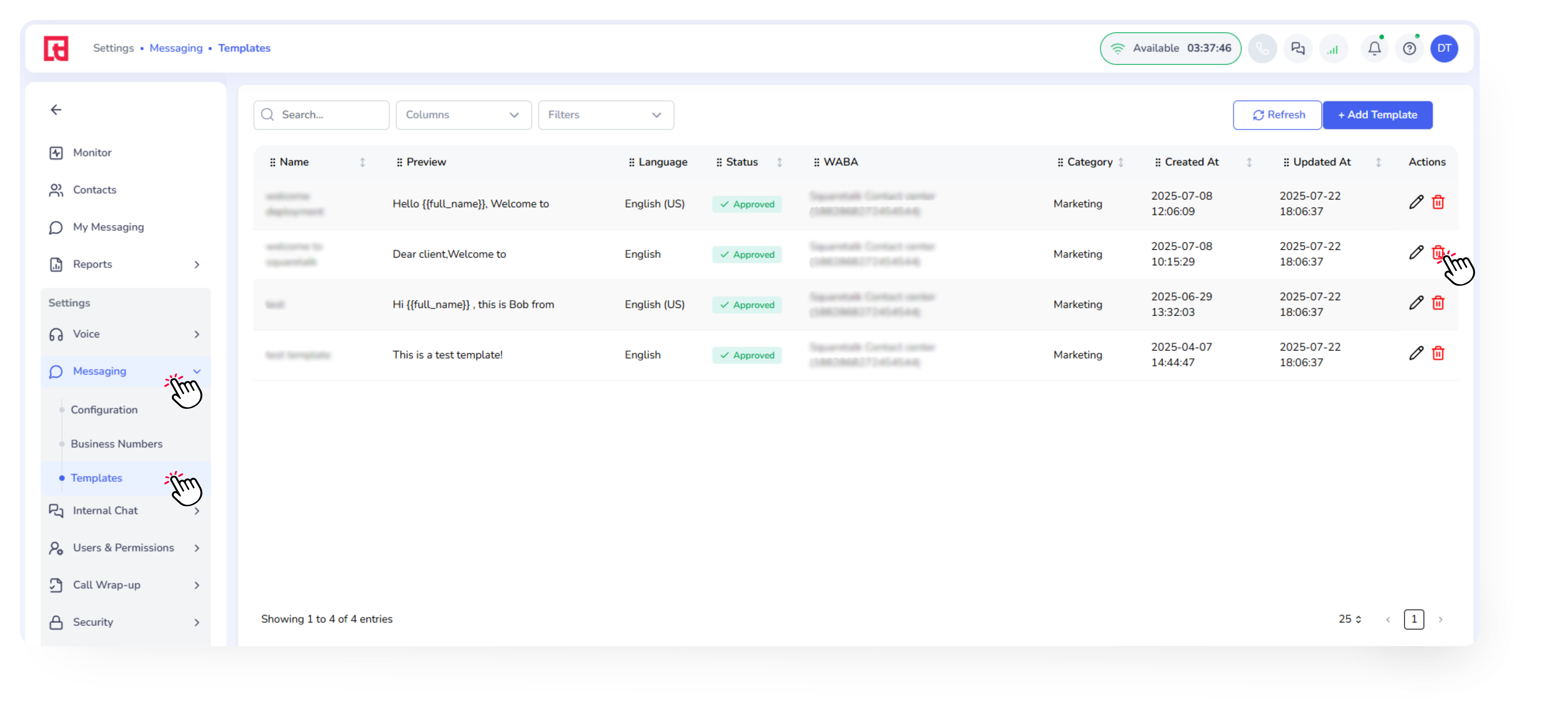Open the internal chat icon in header

pyautogui.click(x=1298, y=48)
